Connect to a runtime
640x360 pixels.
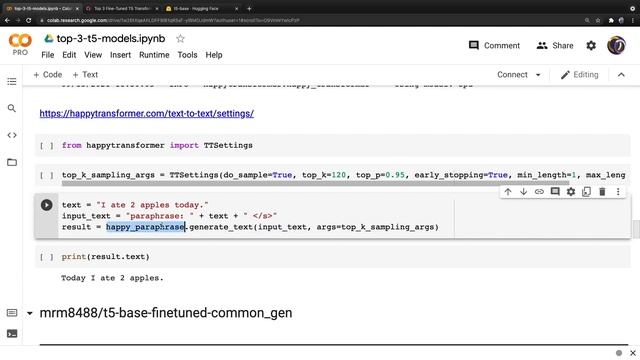512,75
